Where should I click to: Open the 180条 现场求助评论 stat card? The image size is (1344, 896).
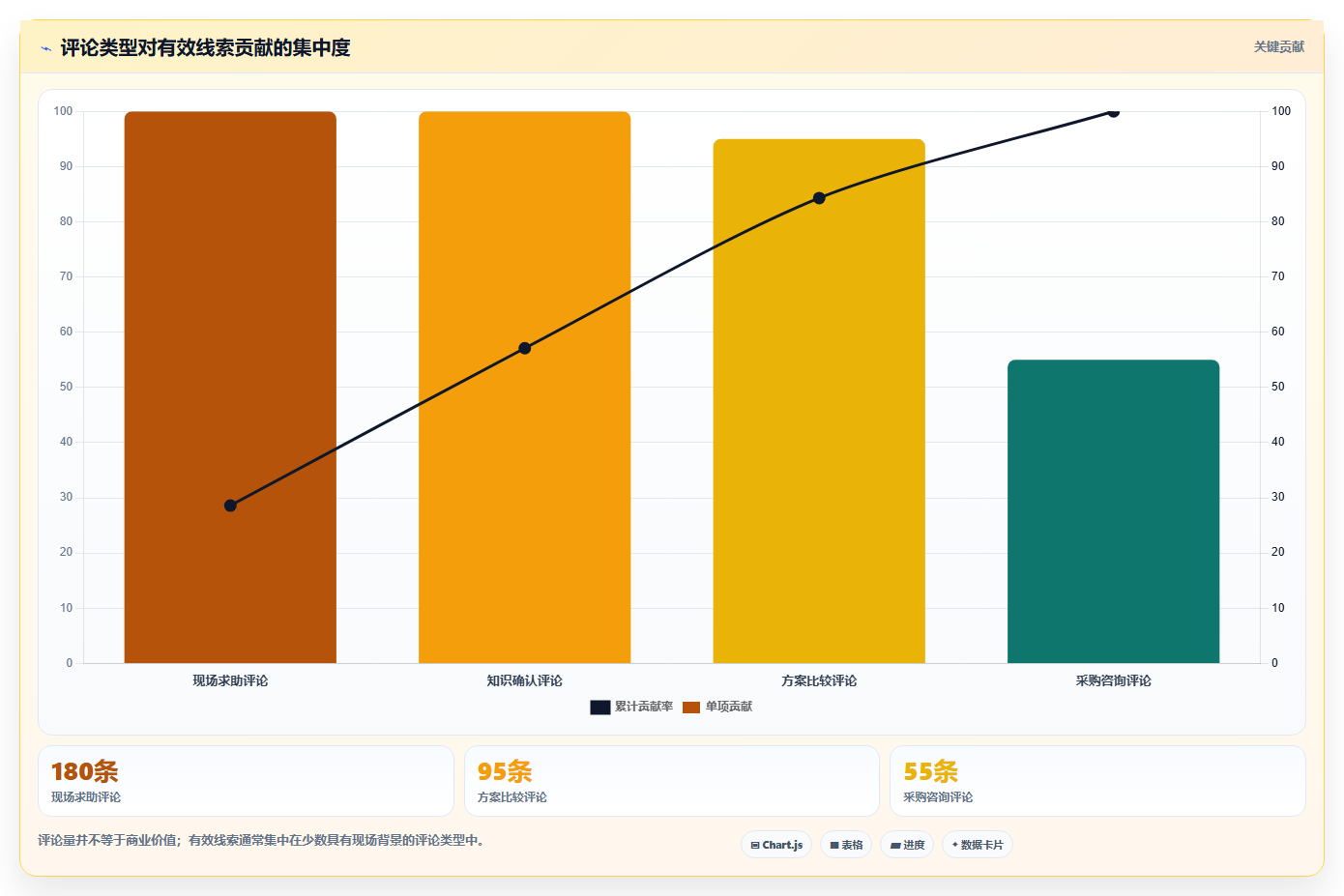pos(246,781)
